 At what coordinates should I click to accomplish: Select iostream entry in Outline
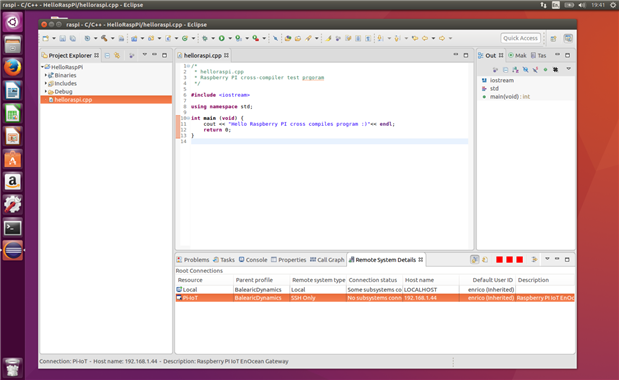(502, 80)
